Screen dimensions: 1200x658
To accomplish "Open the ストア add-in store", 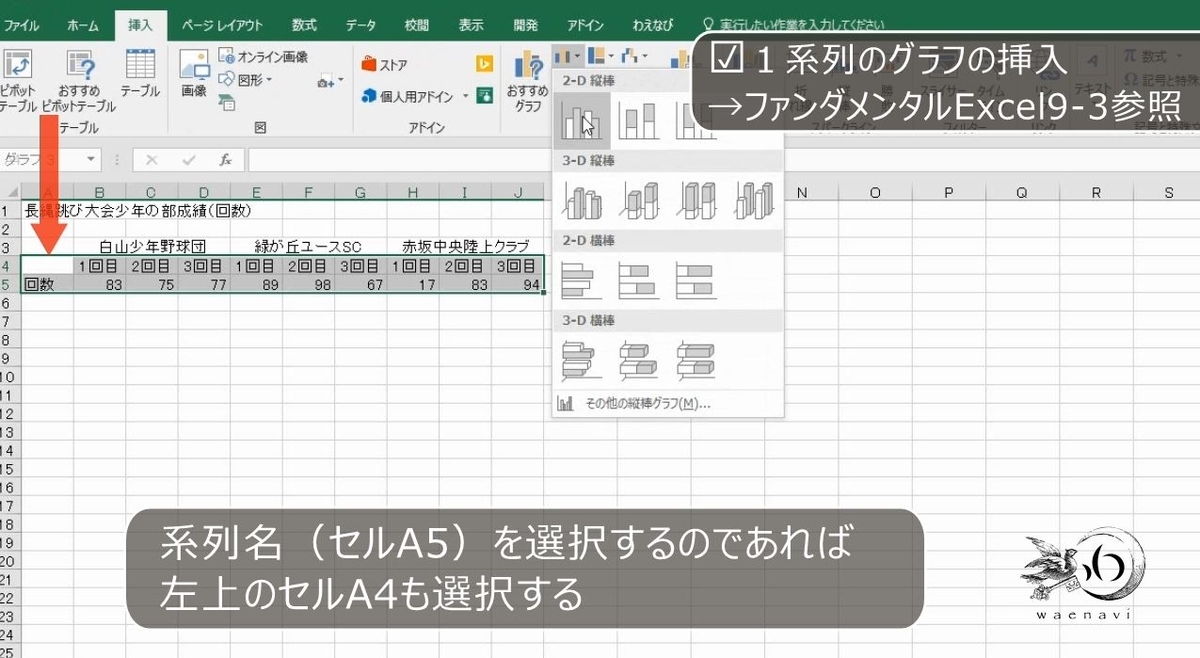I will [385, 65].
